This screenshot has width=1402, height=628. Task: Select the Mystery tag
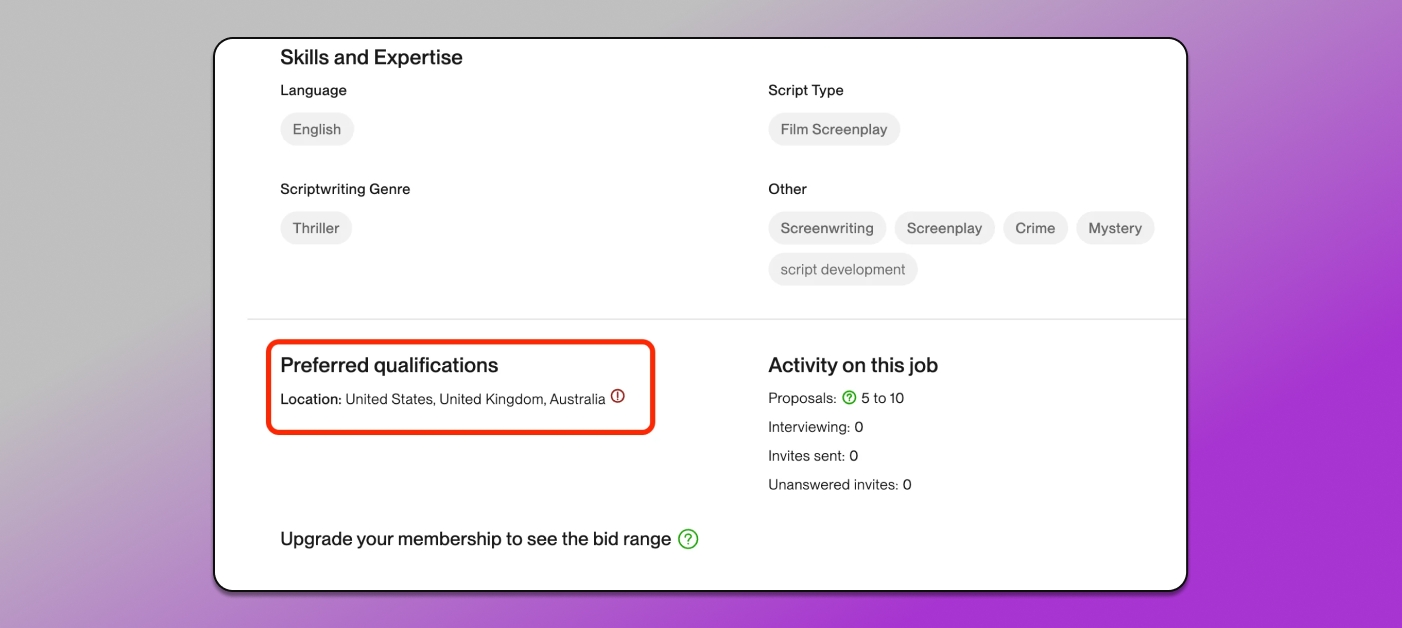[x=1114, y=228]
